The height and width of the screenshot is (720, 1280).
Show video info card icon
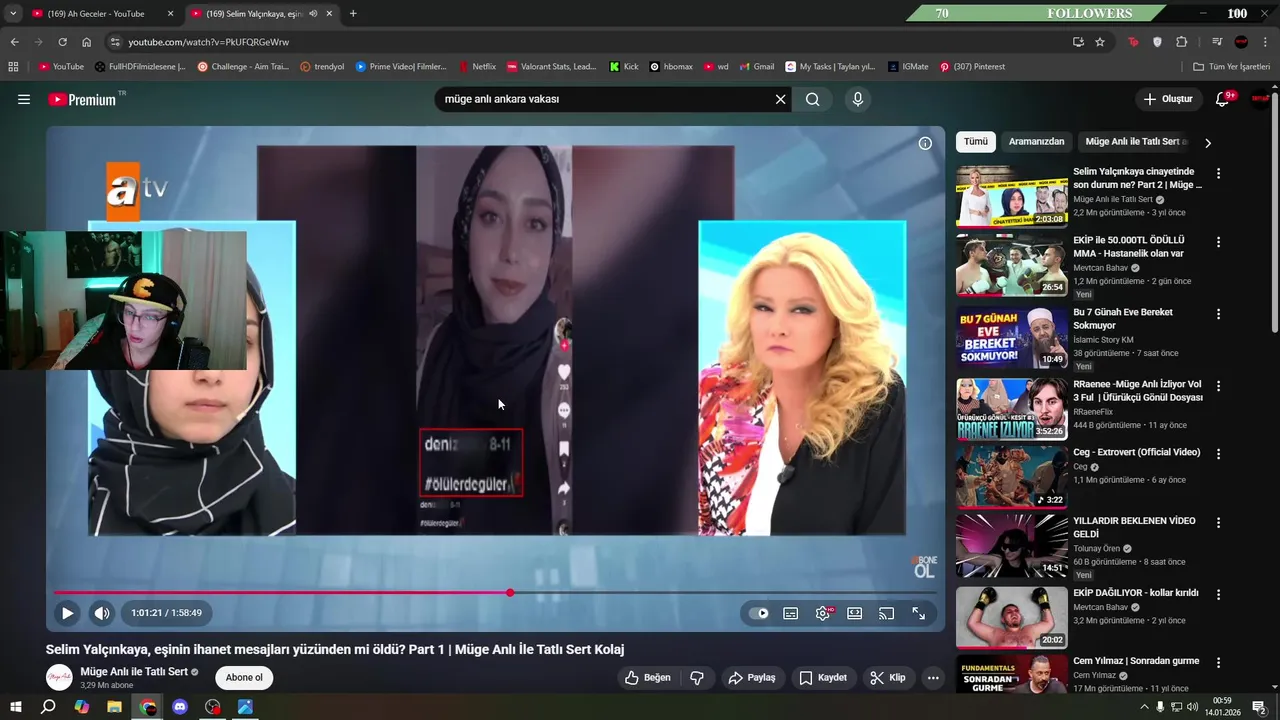[x=925, y=143]
